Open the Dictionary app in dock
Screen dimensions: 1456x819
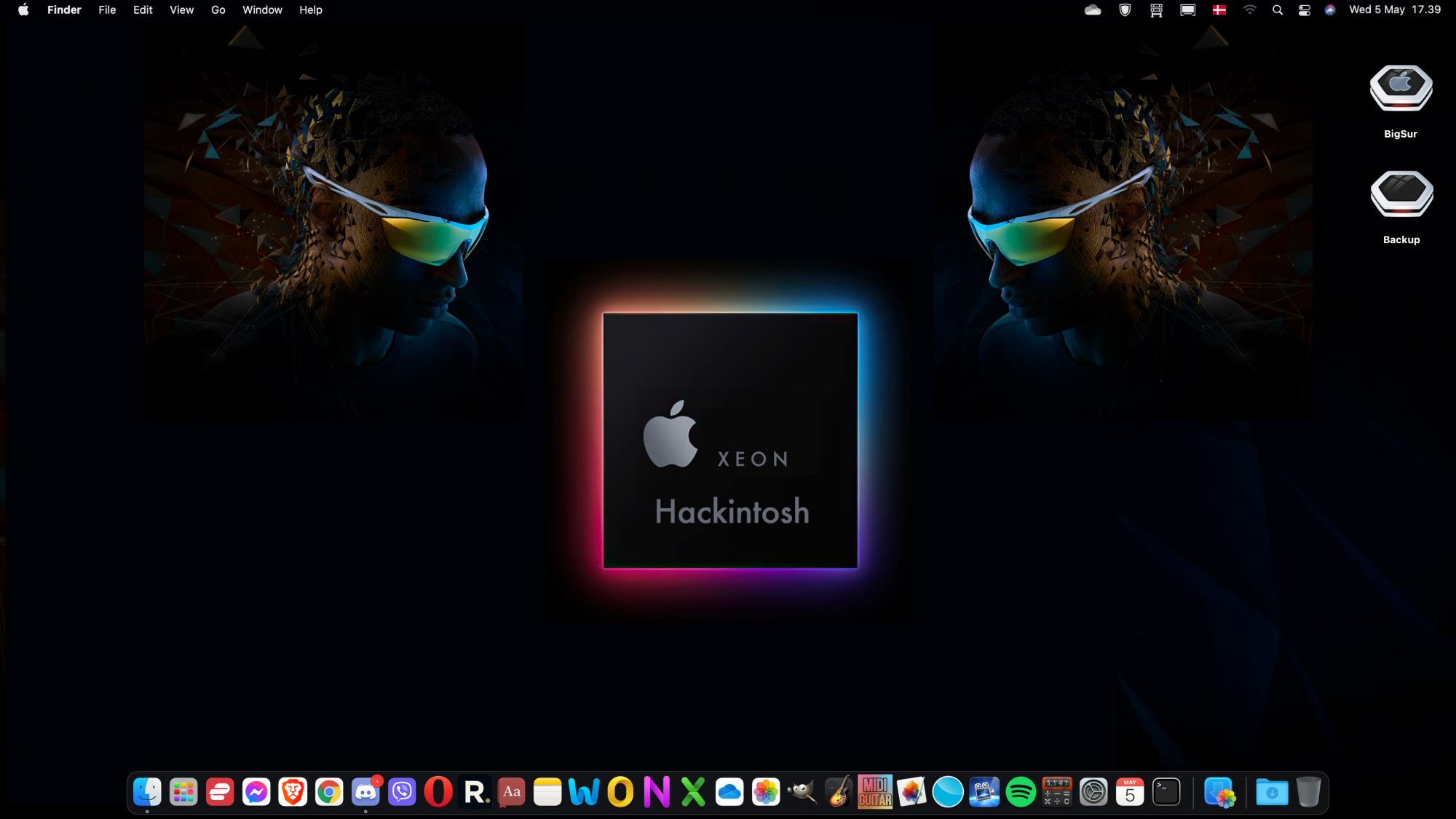coord(511,792)
